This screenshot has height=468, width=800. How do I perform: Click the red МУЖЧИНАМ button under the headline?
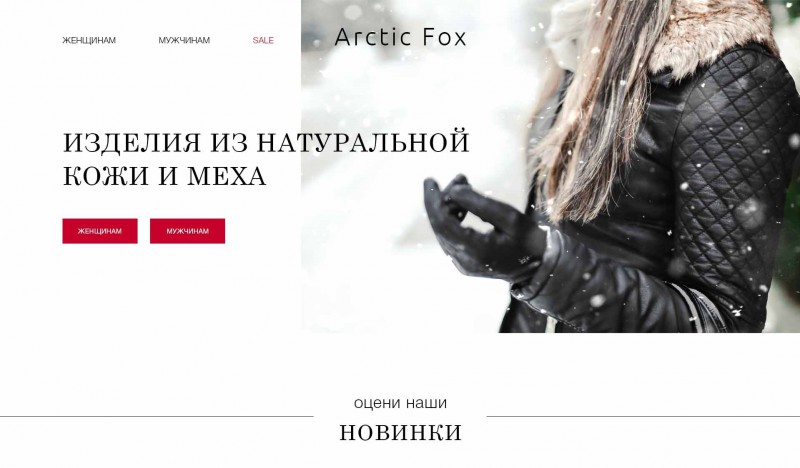[187, 231]
